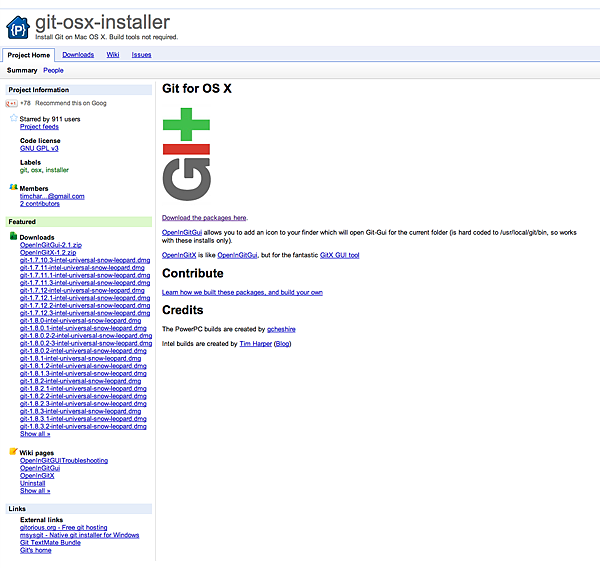The height and width of the screenshot is (568, 600).
Task: Open the Uninstall wiki page
Action: tap(33, 483)
